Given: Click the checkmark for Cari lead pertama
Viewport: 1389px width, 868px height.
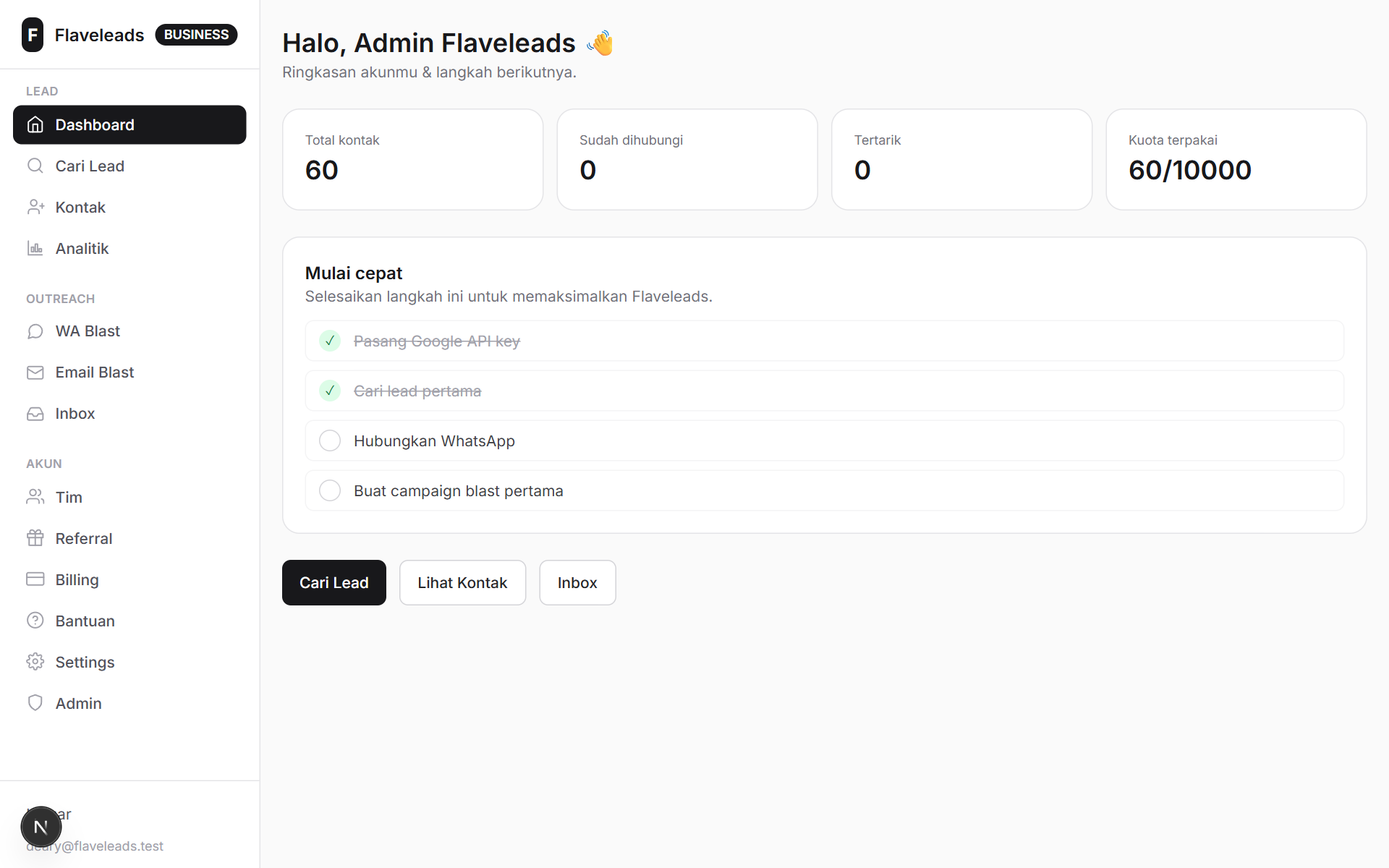Looking at the screenshot, I should 330,391.
